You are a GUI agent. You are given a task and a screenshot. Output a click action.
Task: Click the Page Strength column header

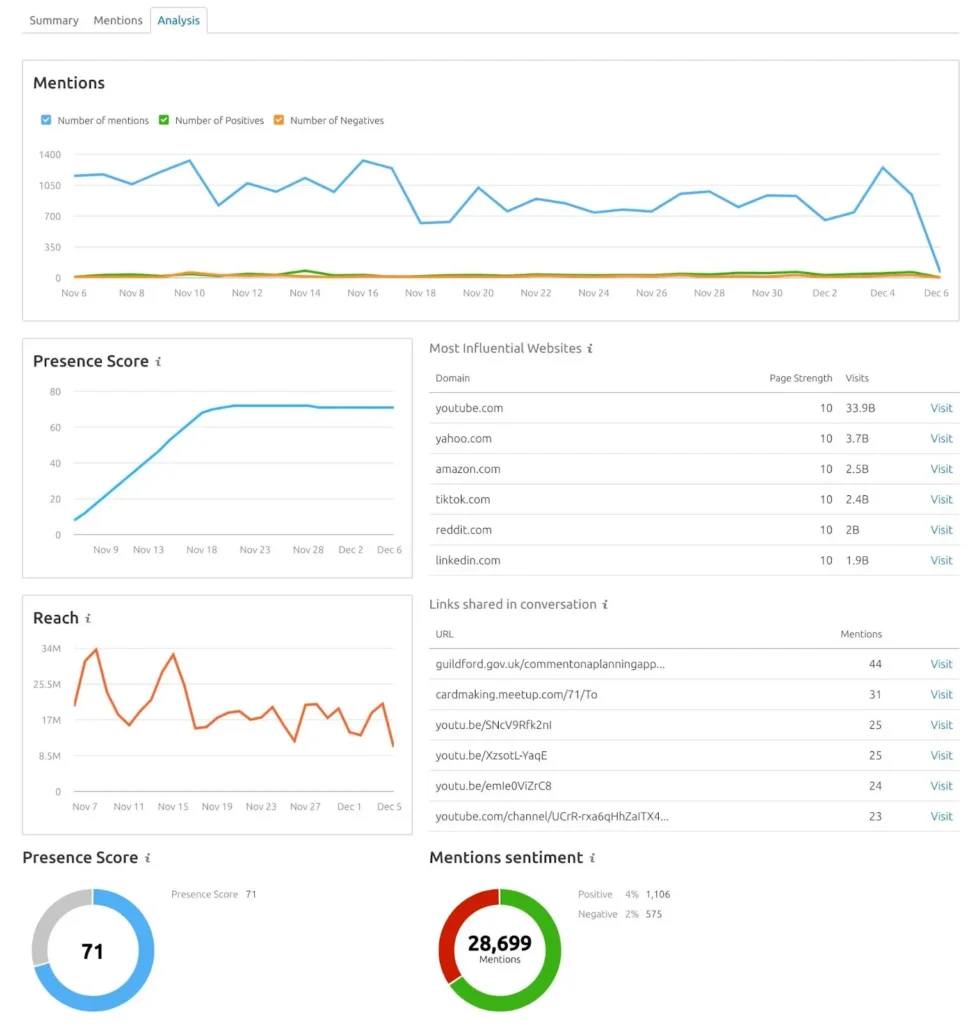point(799,378)
